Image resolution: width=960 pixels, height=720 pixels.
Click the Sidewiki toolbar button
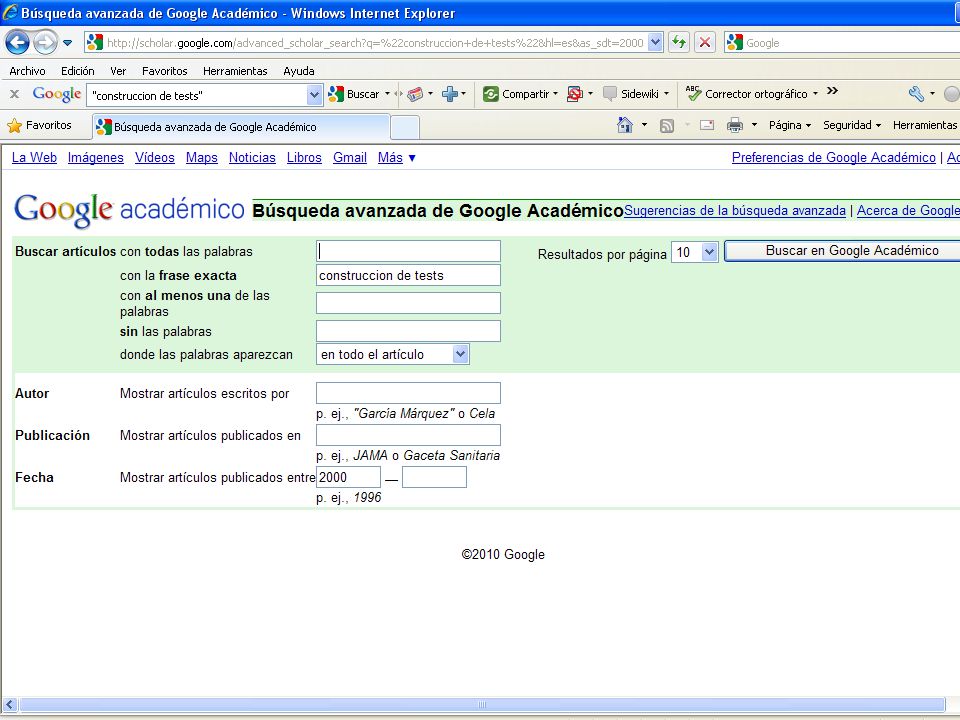pos(631,94)
